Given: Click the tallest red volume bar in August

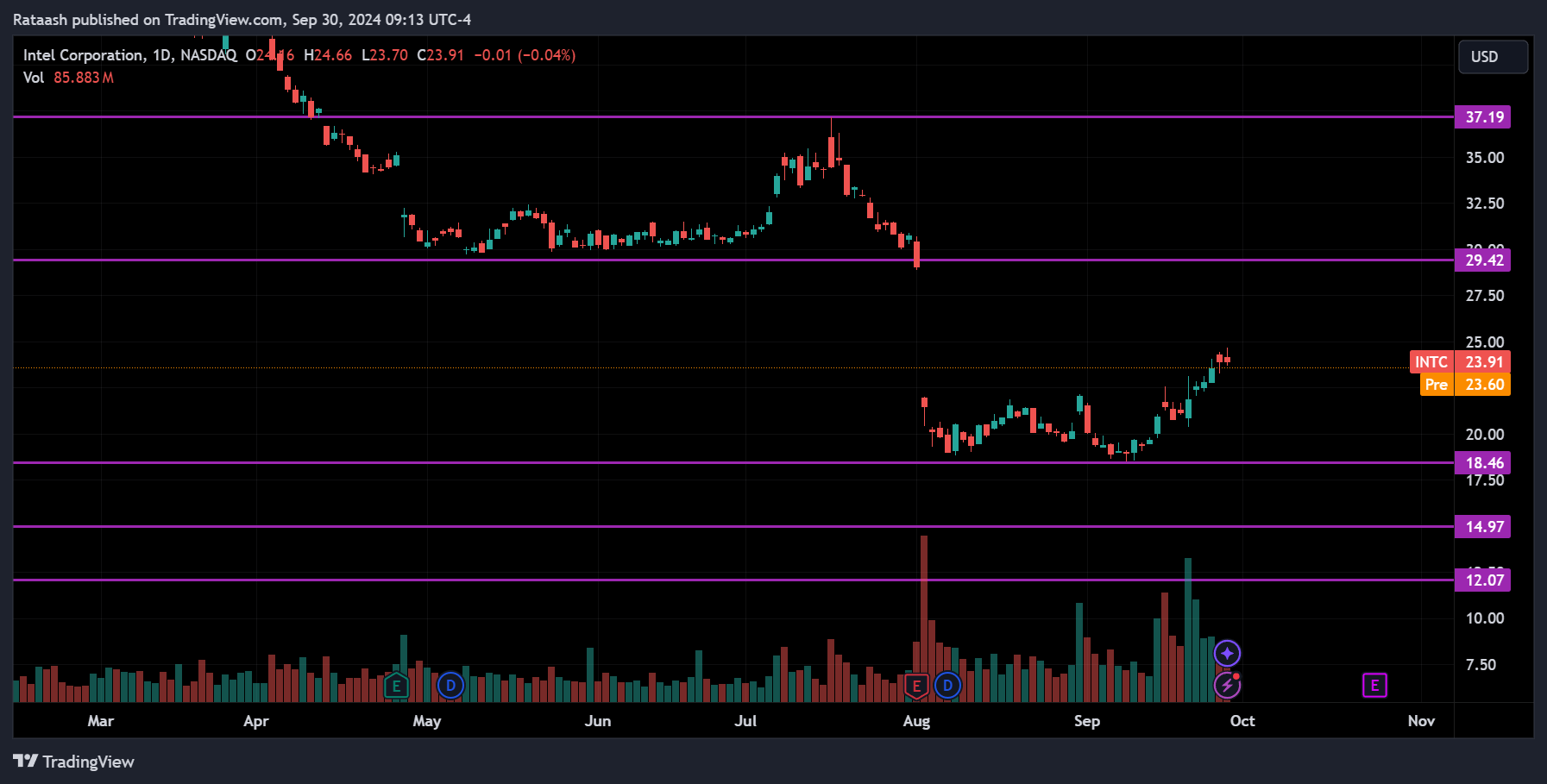Looking at the screenshot, I should tap(924, 618).
